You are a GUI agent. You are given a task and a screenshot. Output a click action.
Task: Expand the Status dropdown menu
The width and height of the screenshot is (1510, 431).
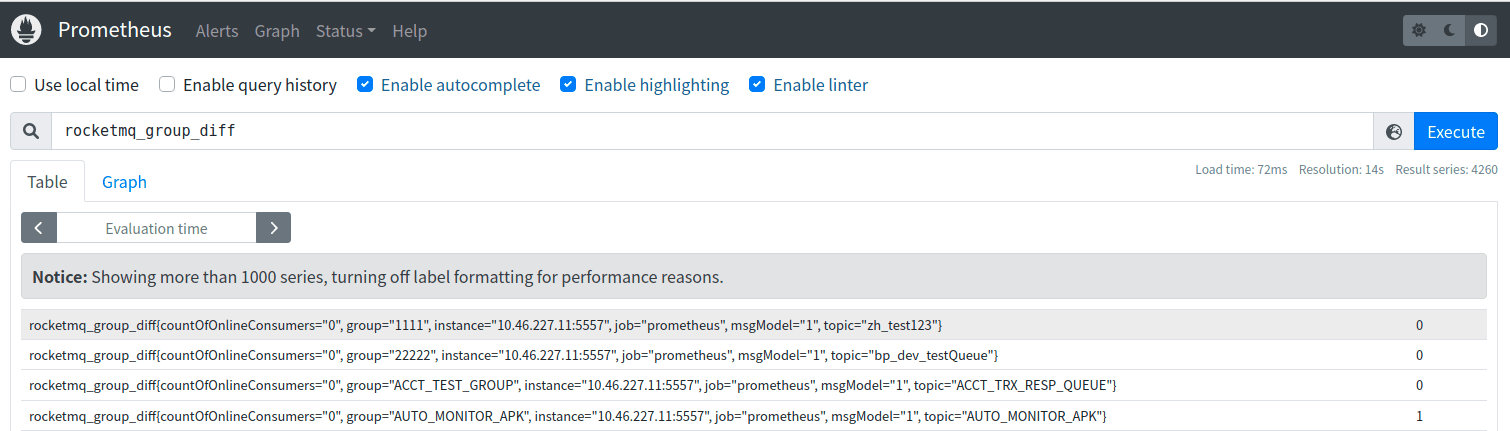coord(345,31)
